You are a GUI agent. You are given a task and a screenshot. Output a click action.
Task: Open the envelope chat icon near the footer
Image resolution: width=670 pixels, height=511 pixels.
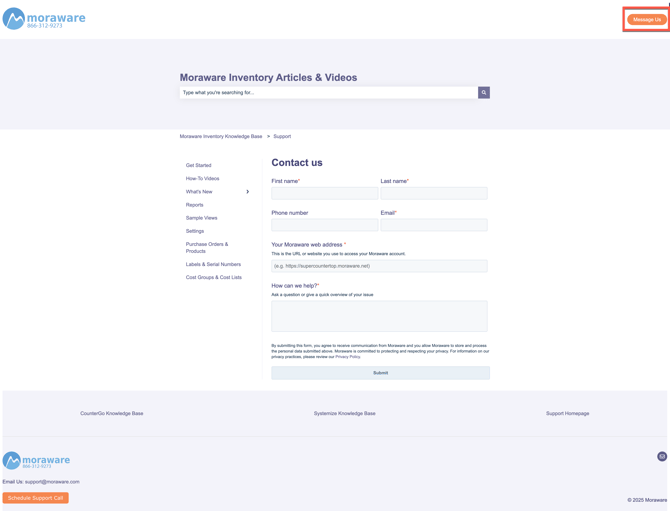click(x=661, y=456)
